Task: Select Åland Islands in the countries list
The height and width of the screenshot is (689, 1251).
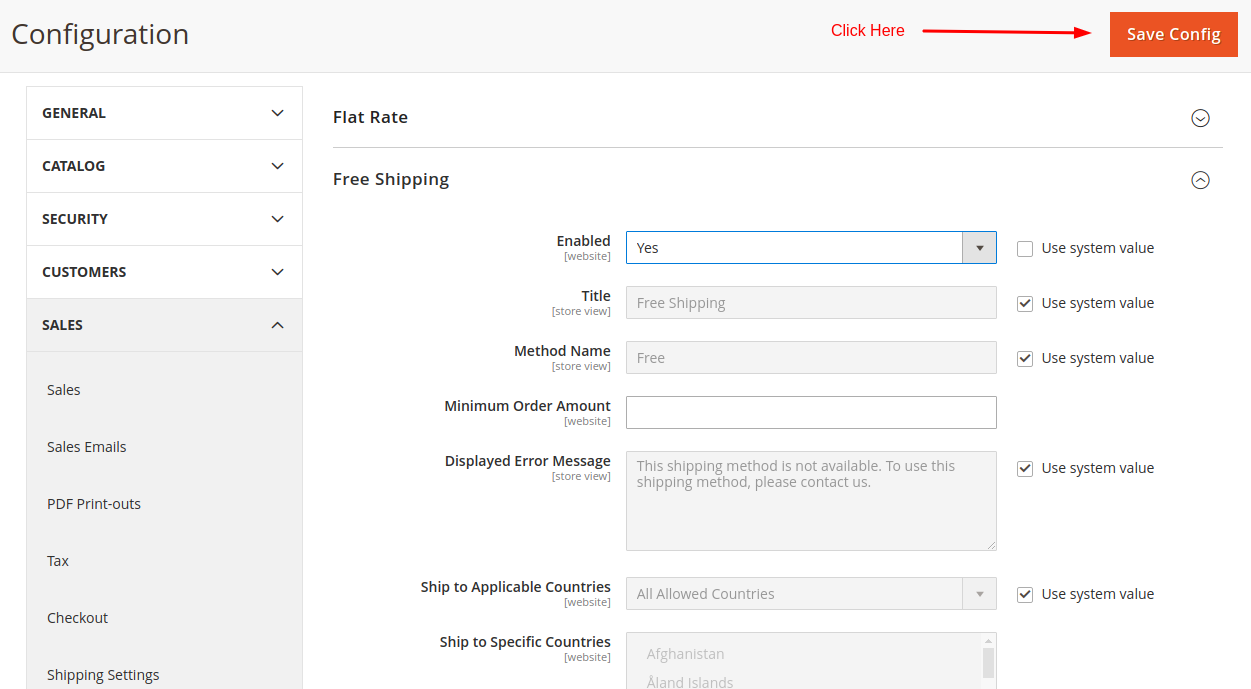Action: click(x=690, y=682)
